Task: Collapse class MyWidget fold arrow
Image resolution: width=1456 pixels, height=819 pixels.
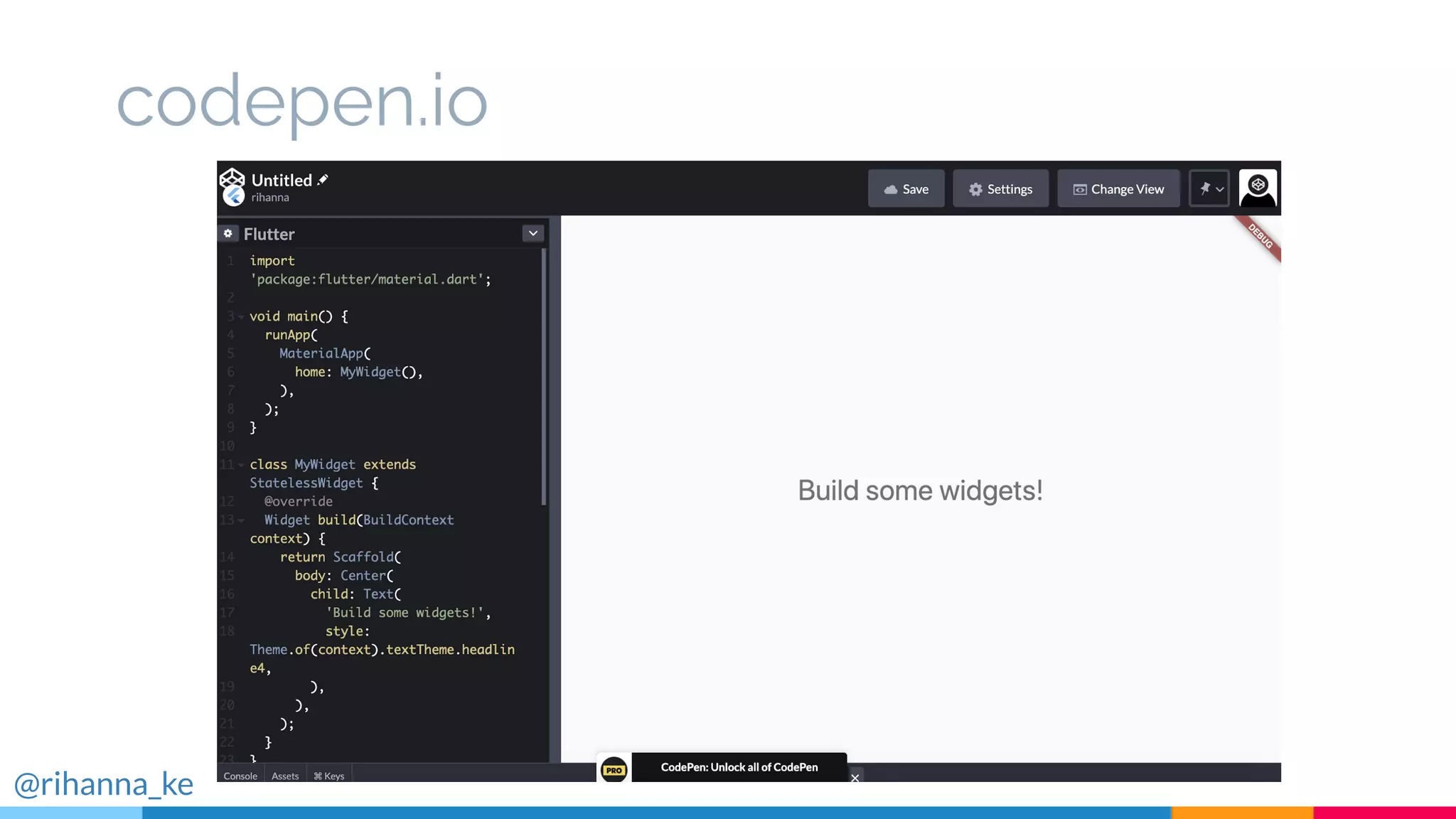Action: 242,465
